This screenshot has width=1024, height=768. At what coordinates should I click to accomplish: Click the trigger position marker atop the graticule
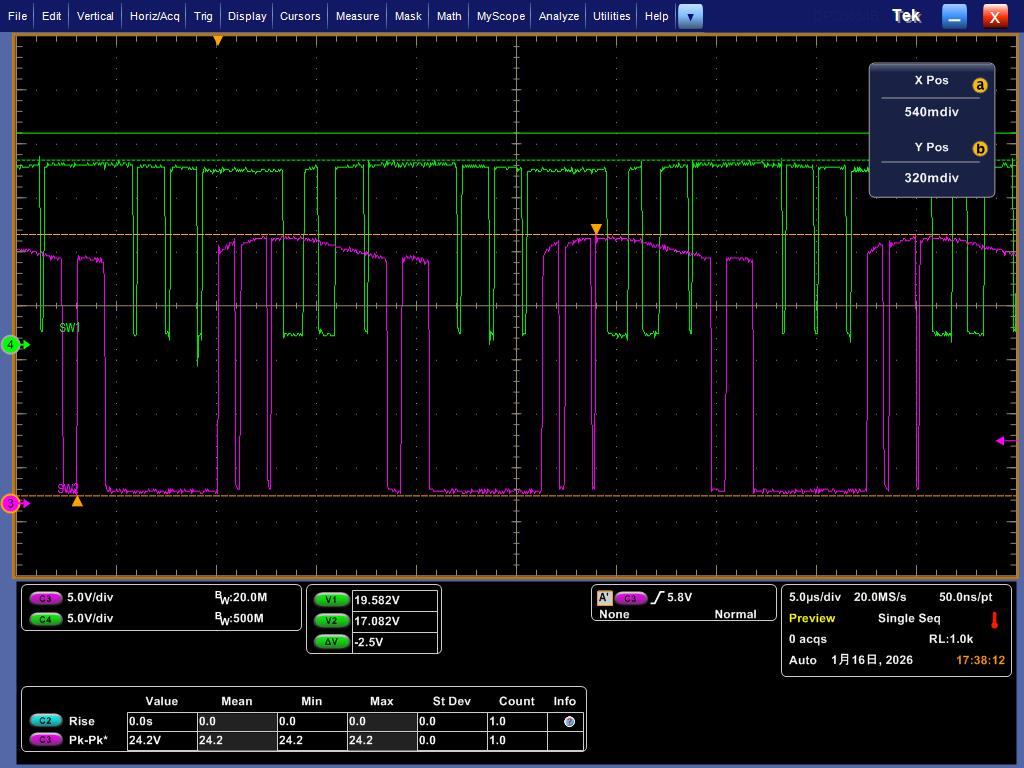coord(217,41)
